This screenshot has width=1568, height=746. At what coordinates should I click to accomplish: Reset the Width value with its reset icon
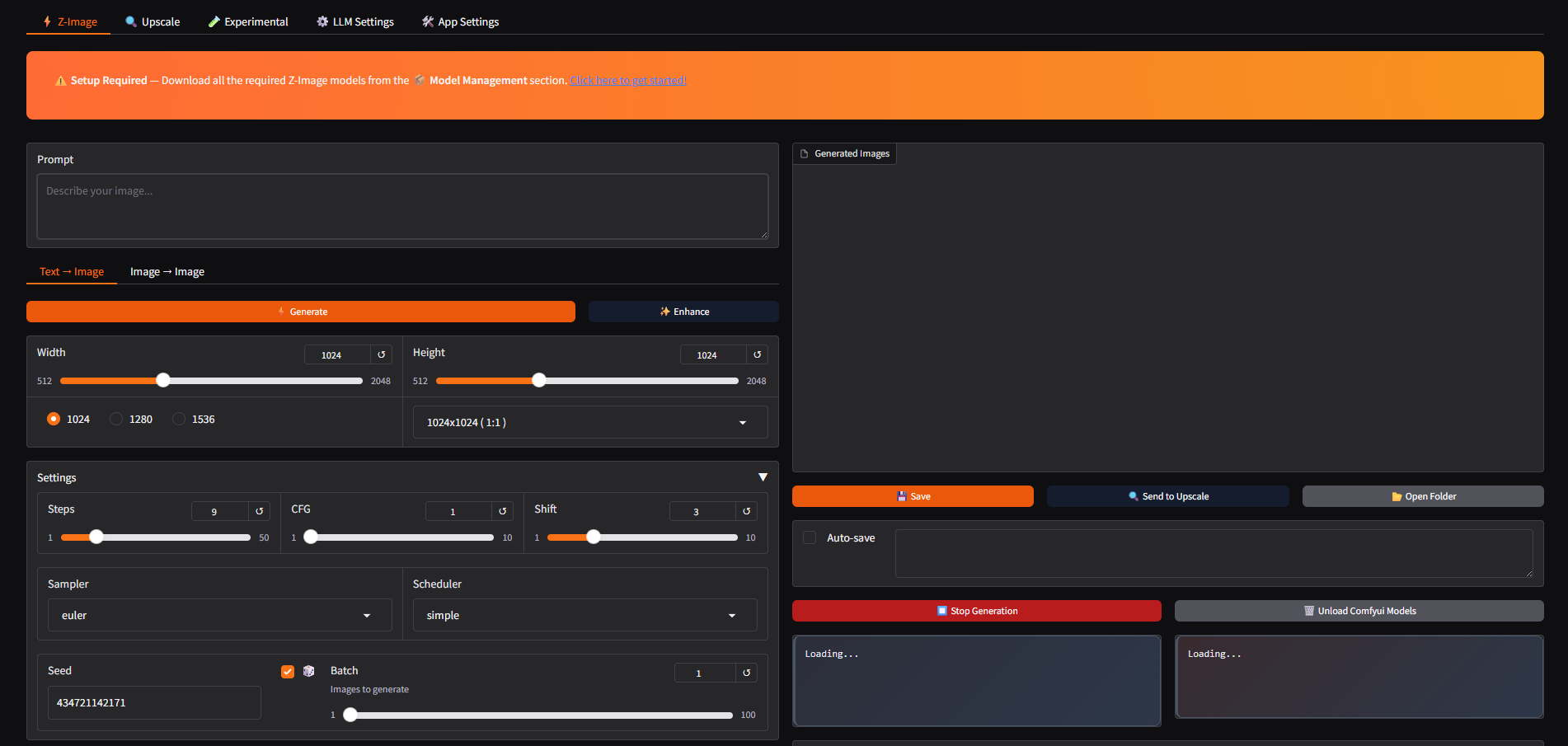tap(381, 354)
